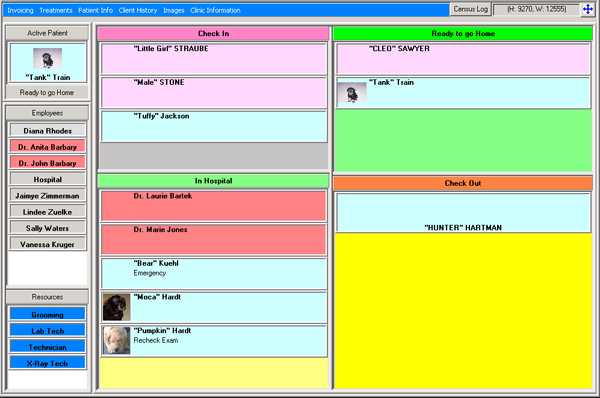Click the In Hospital column header
The height and width of the screenshot is (398, 600).
(214, 181)
